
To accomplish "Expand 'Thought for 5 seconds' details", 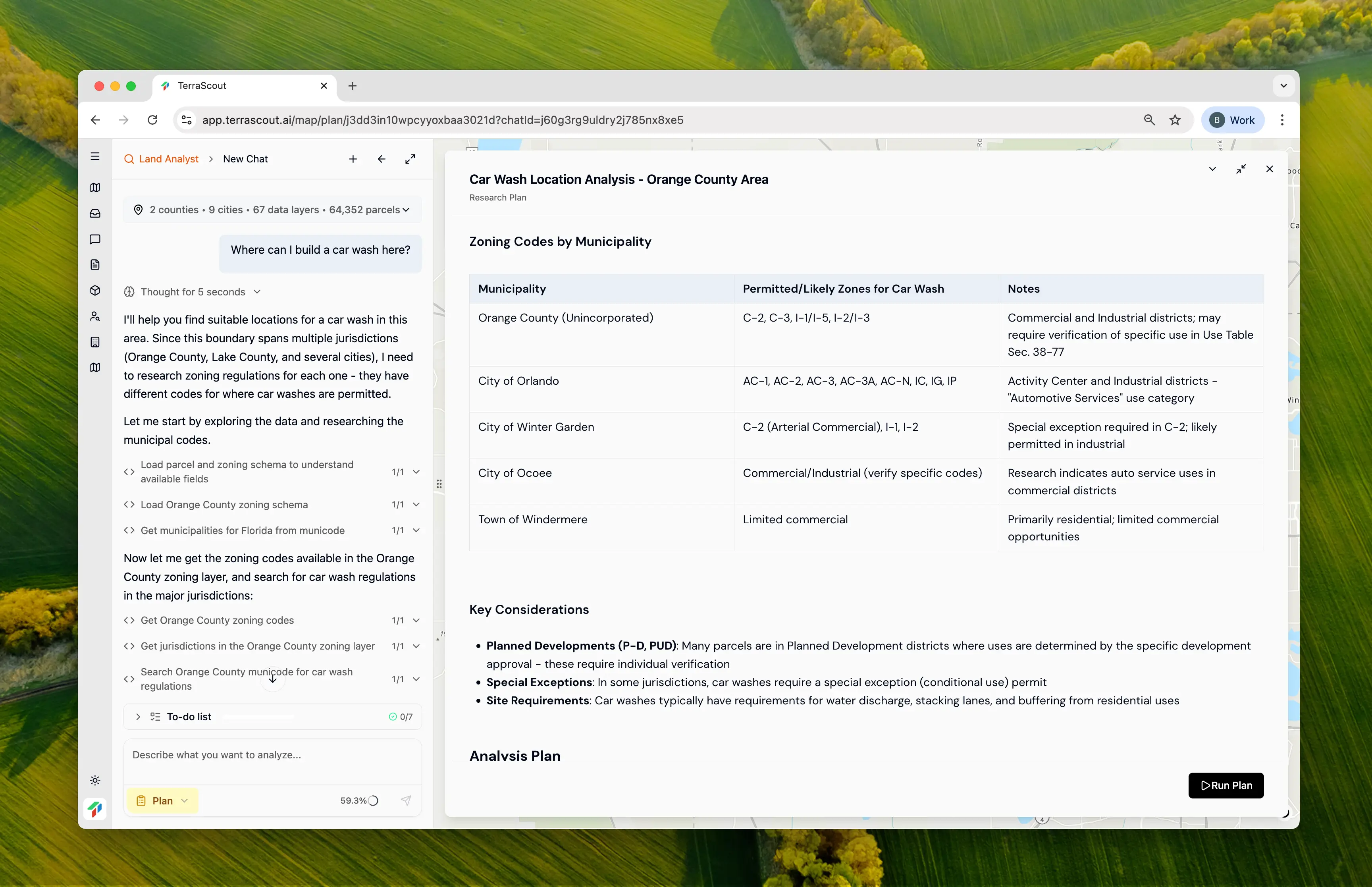I will click(193, 292).
